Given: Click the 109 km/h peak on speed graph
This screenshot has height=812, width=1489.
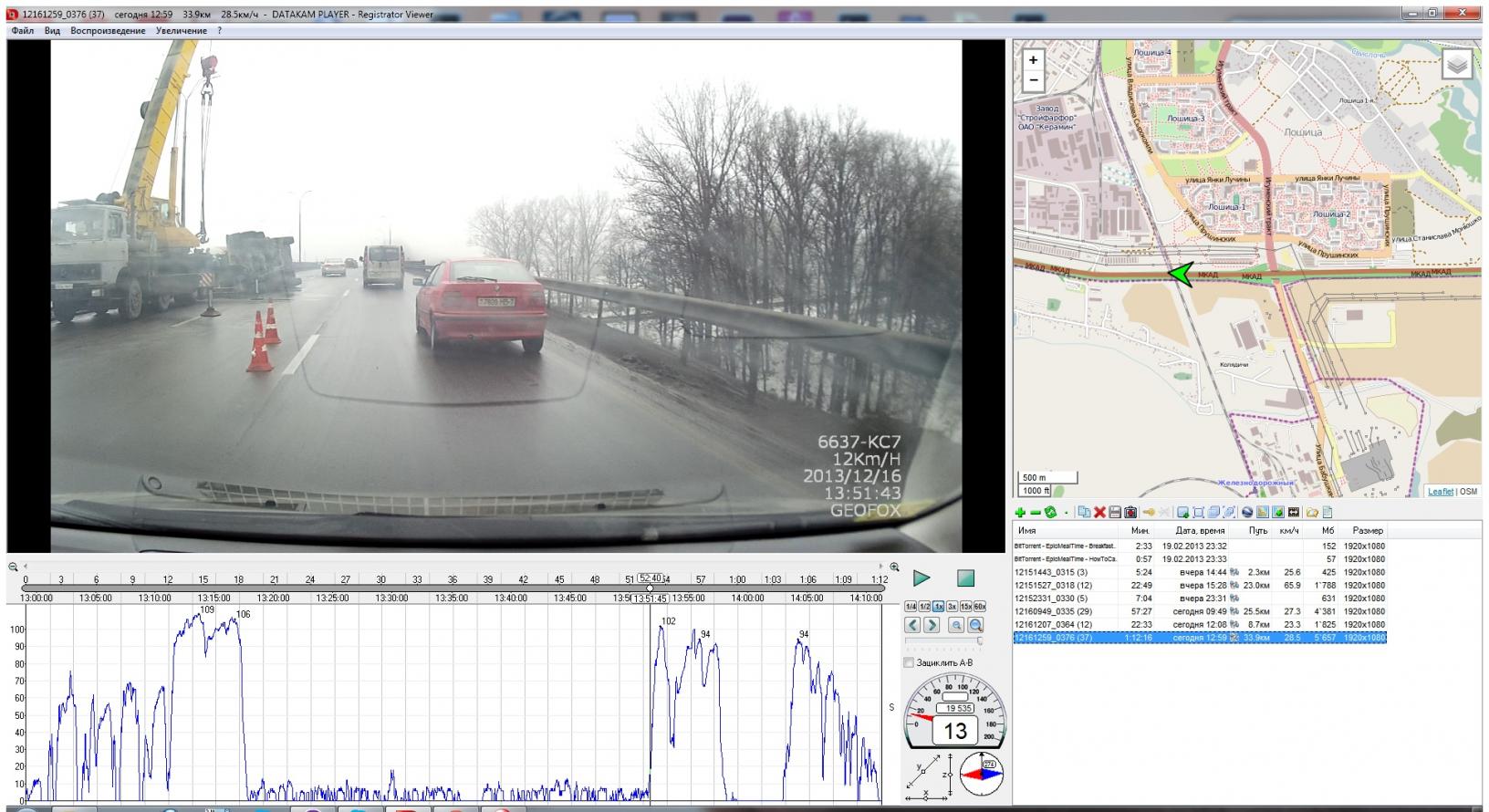Looking at the screenshot, I should coord(206,609).
